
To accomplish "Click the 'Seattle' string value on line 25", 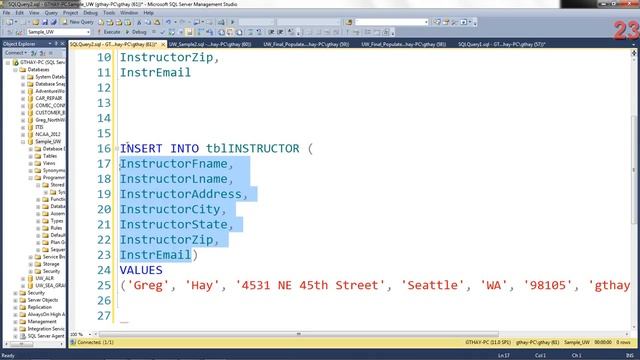I will point(432,285).
